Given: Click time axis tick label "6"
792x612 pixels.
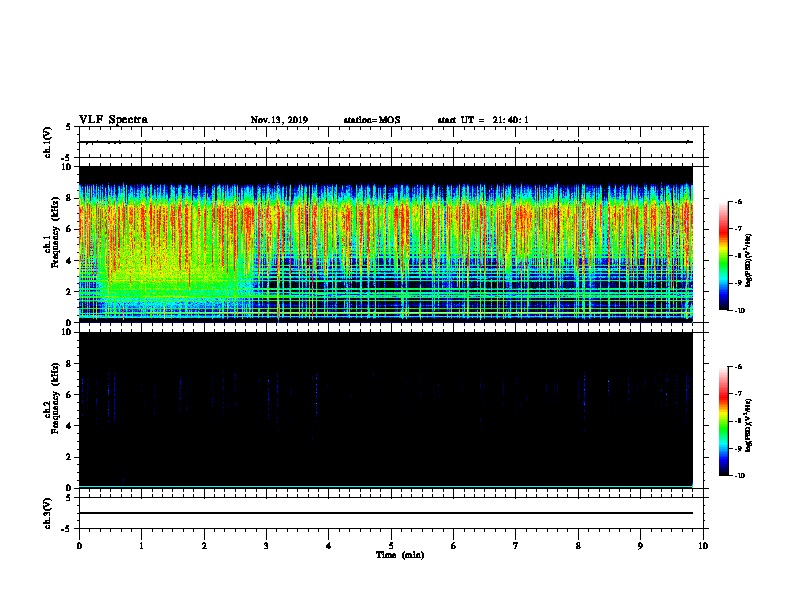Looking at the screenshot, I should click(x=453, y=546).
